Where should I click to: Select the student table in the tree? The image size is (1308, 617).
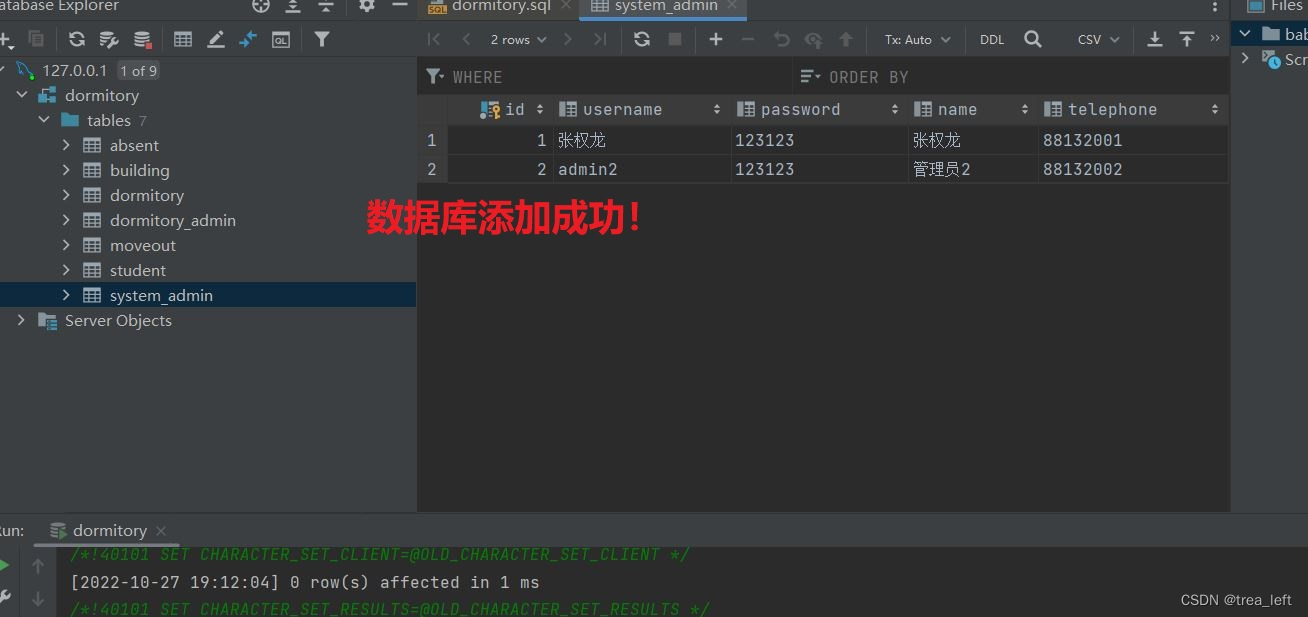coord(137,270)
